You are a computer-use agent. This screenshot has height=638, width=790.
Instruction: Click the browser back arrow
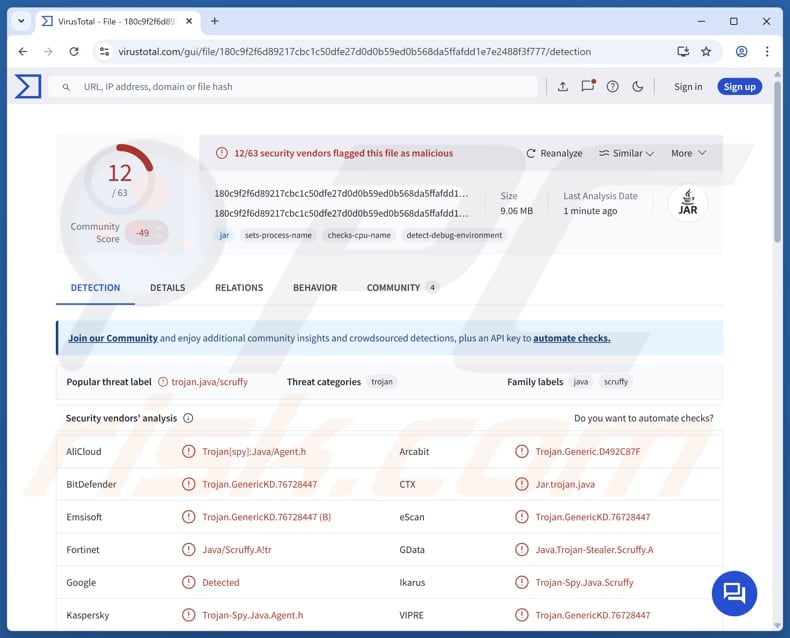click(x=23, y=51)
